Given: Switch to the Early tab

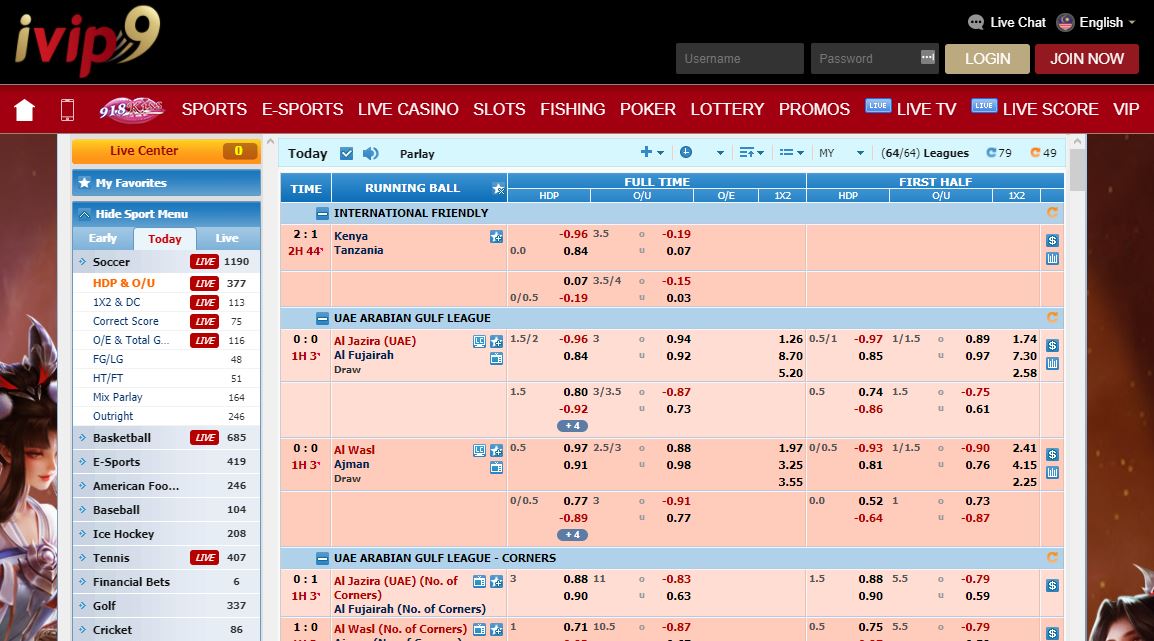Looking at the screenshot, I should [x=103, y=239].
